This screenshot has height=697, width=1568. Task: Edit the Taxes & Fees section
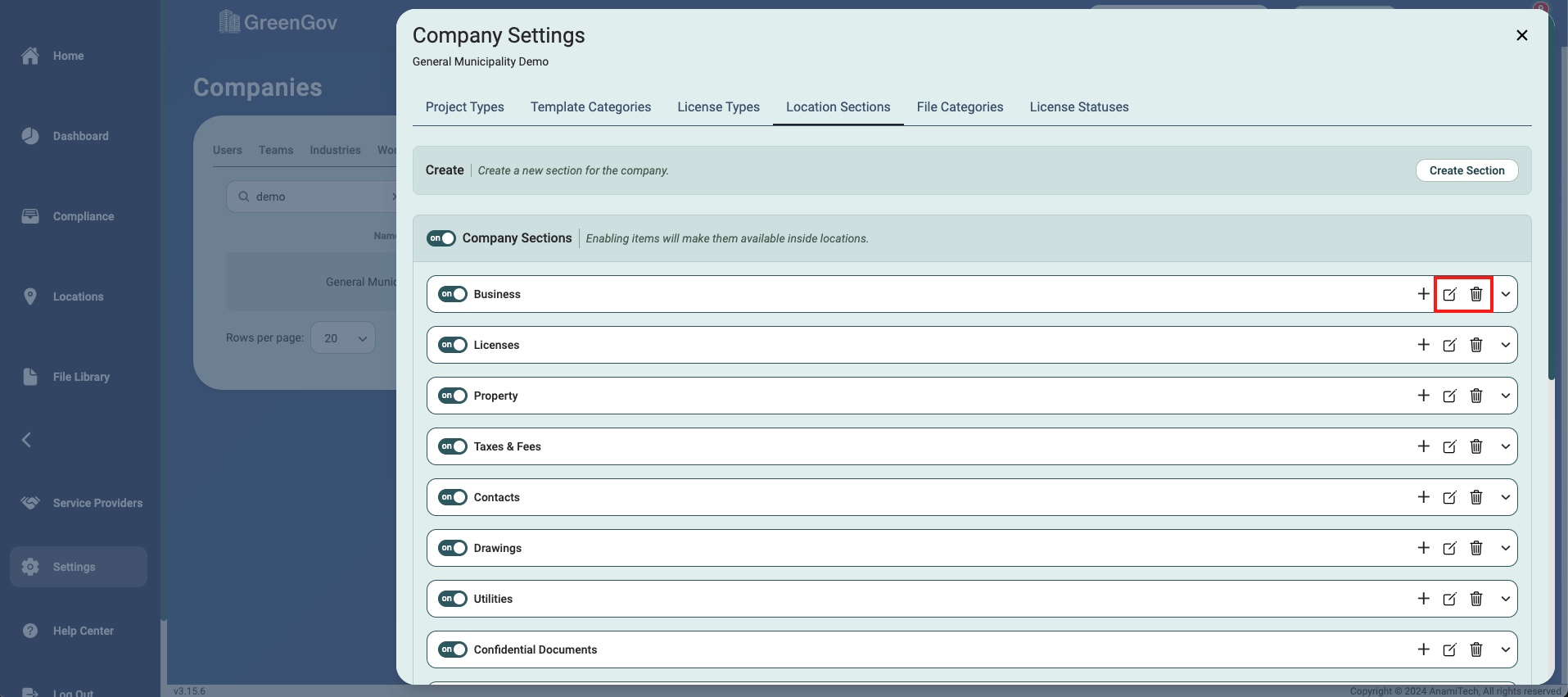click(1449, 446)
